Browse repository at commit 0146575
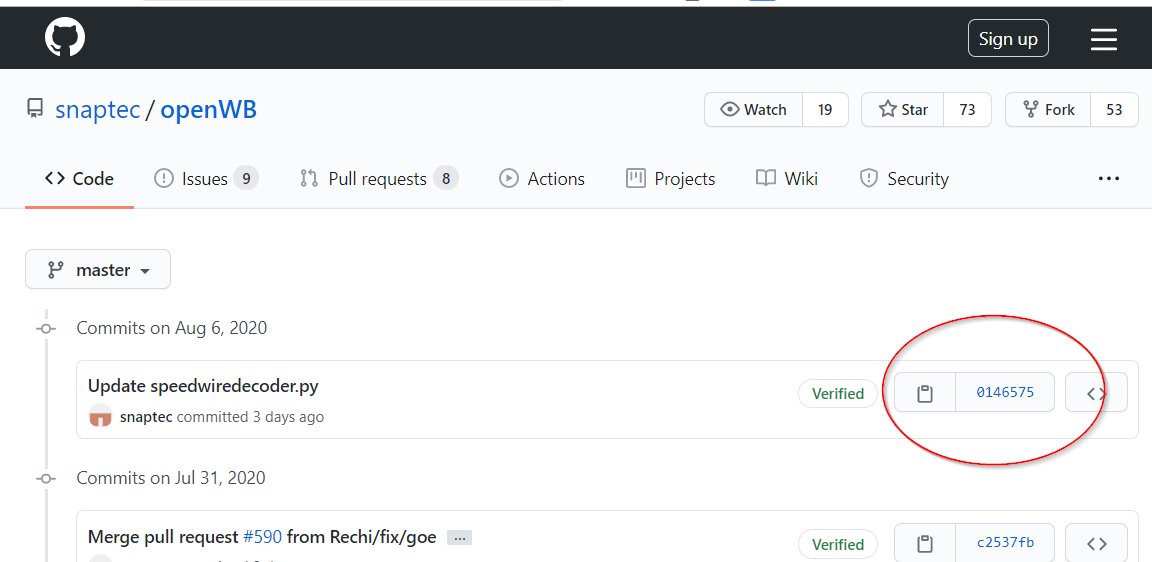 pyautogui.click(x=1096, y=393)
